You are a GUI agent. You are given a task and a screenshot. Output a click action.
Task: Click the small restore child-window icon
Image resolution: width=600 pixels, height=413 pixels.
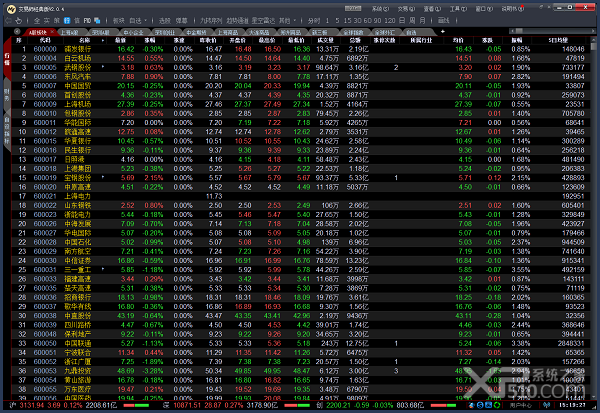[541, 7]
